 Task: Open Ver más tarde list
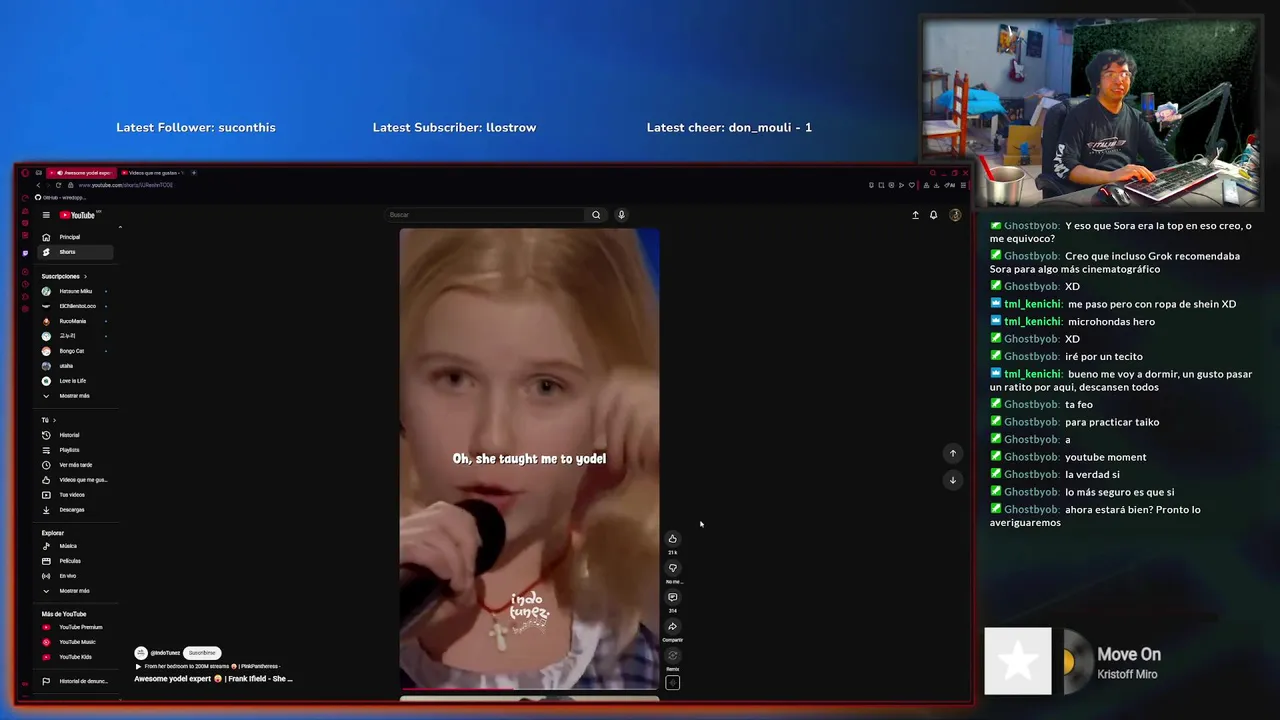(x=75, y=465)
